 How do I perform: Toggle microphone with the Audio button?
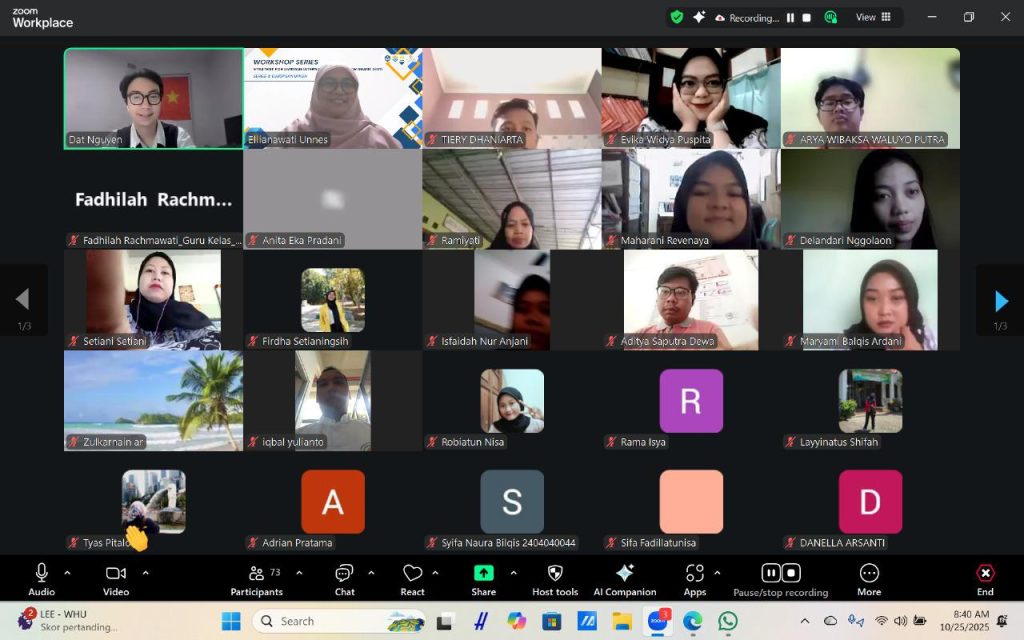click(x=41, y=574)
